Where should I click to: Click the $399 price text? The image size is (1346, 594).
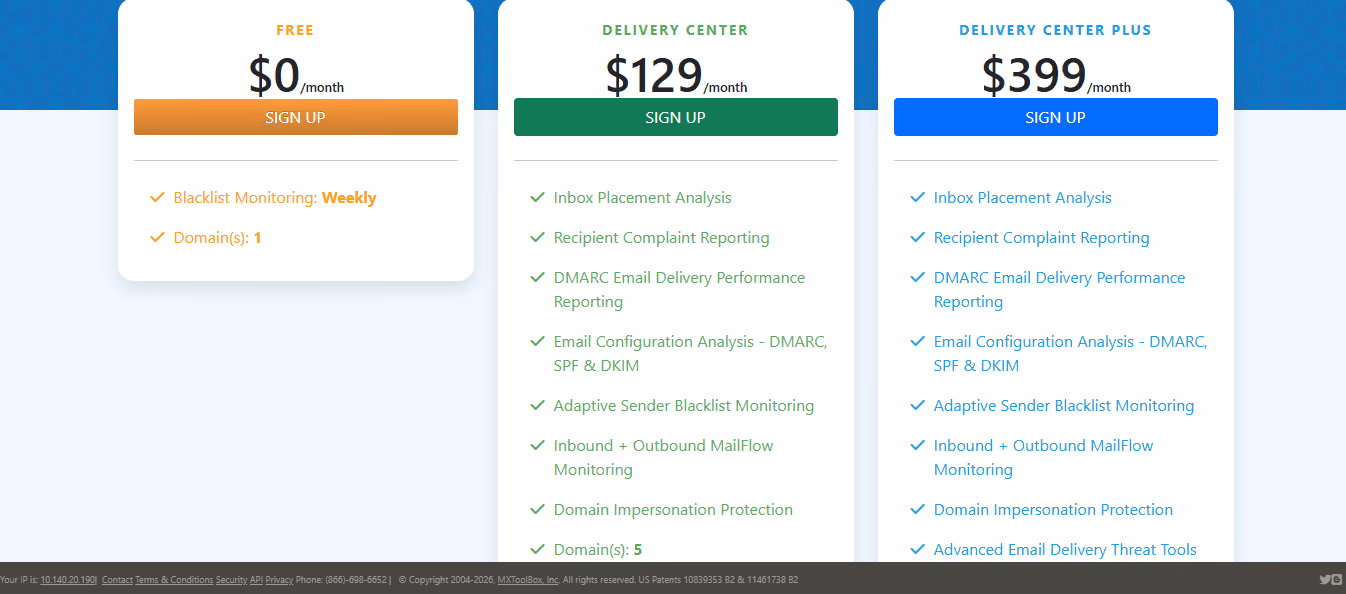pos(1034,76)
